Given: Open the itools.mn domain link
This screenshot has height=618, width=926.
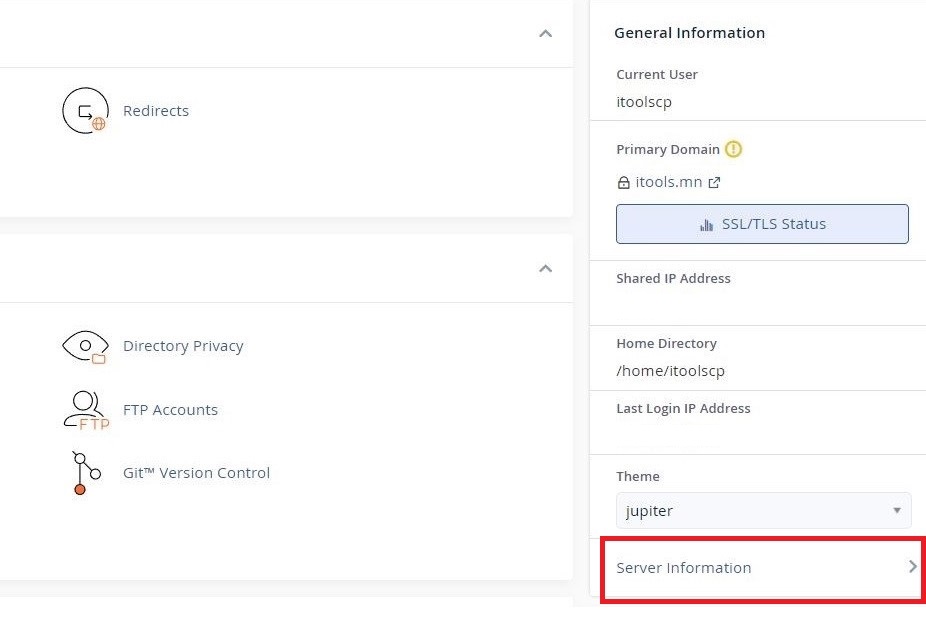Looking at the screenshot, I should [x=669, y=182].
